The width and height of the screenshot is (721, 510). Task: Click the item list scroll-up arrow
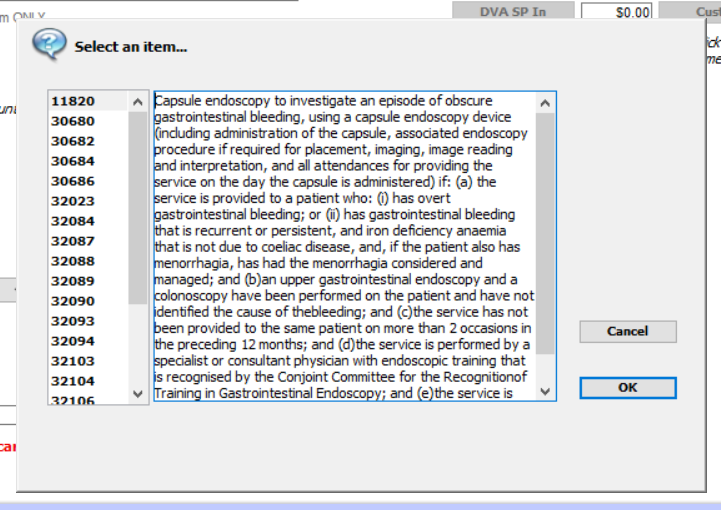click(x=137, y=102)
